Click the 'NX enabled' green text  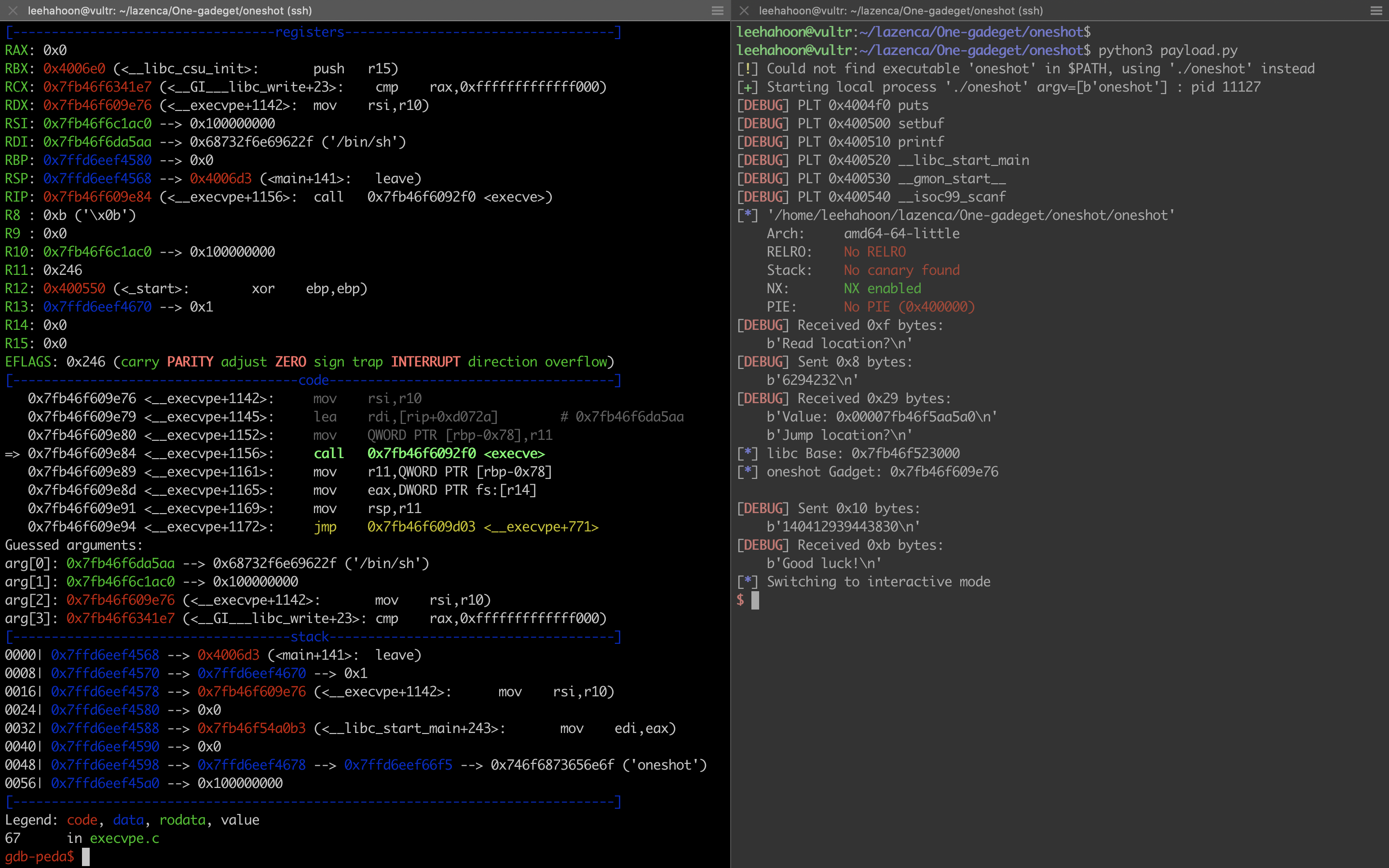tap(882, 289)
